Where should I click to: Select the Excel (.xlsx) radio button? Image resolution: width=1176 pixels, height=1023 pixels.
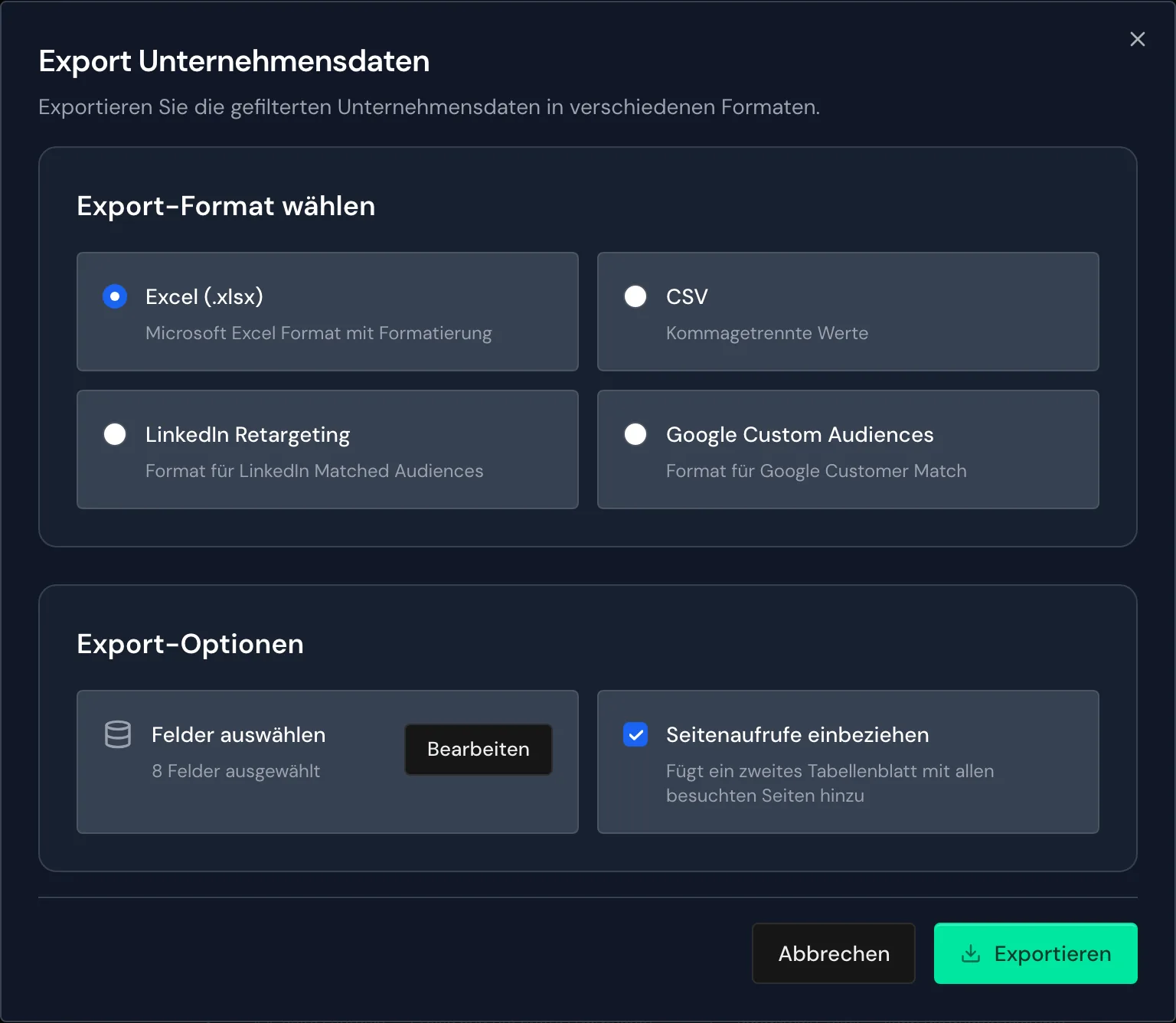pos(115,296)
